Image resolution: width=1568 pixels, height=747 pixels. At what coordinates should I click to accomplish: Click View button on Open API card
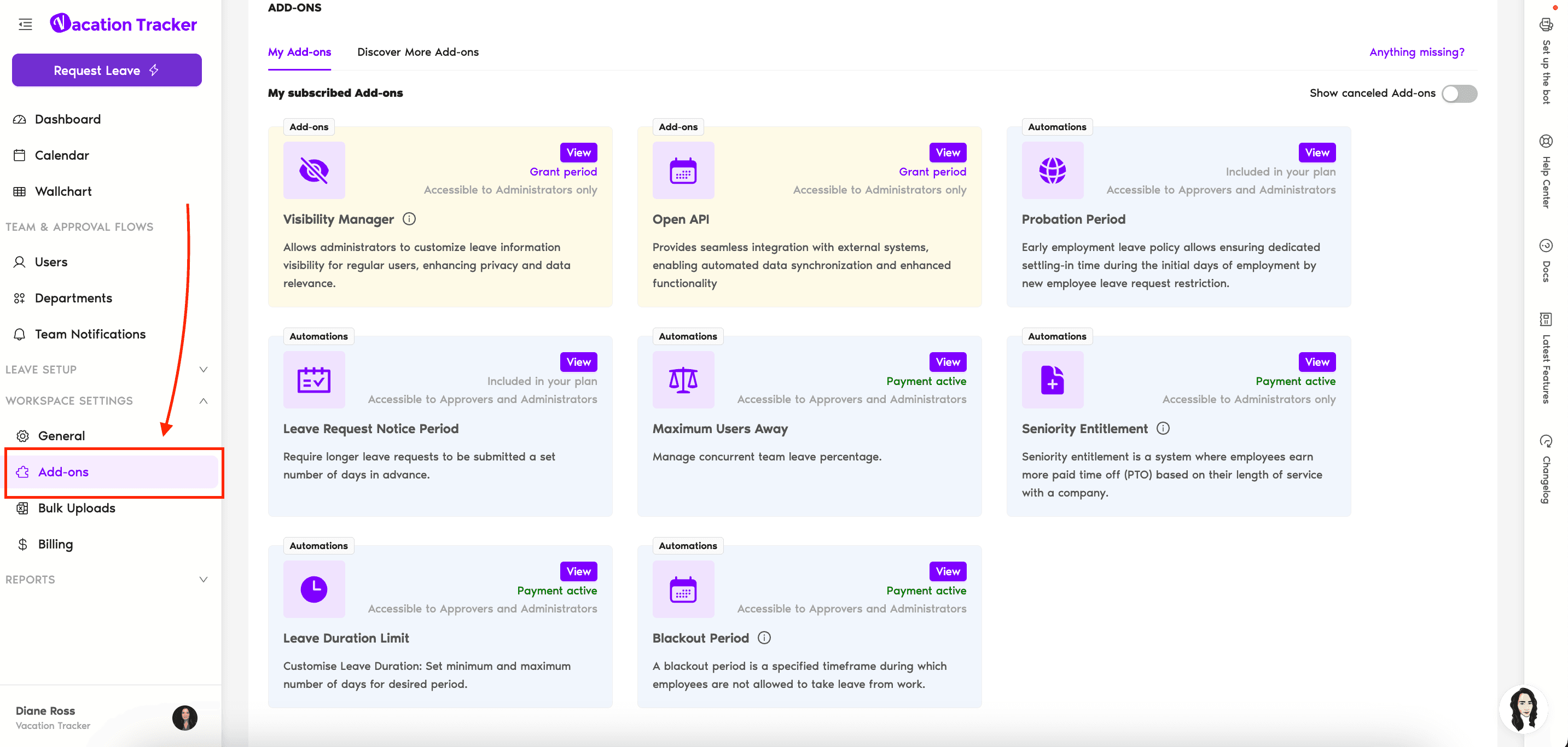[x=947, y=153]
